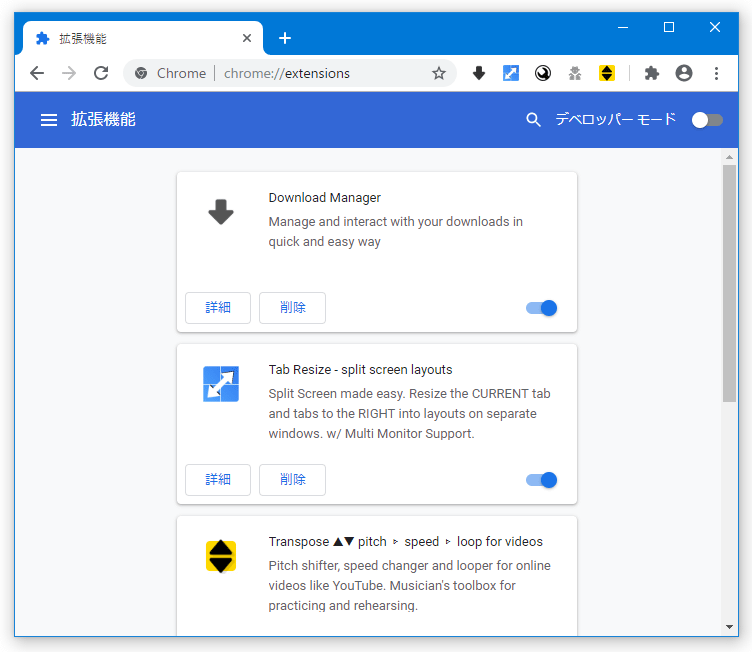This screenshot has width=752, height=652.
Task: Open the Extensions puzzle-piece menu
Action: (x=652, y=73)
